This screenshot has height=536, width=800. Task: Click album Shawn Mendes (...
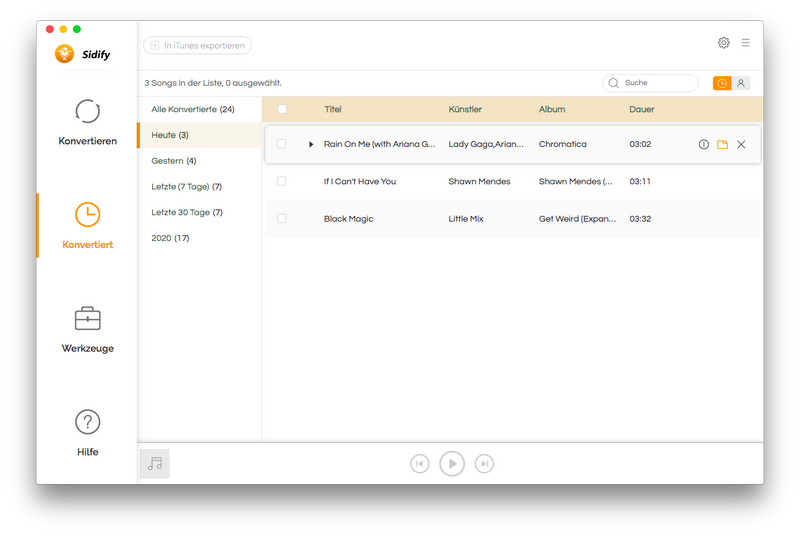[x=576, y=181]
